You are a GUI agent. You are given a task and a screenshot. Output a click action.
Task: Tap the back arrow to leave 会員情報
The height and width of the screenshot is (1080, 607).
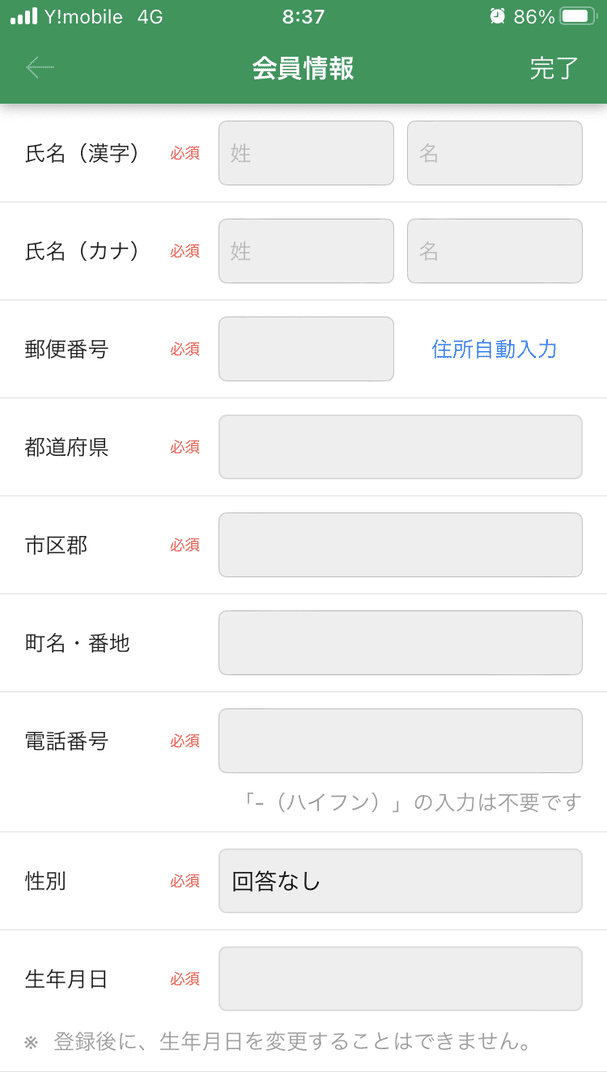[38, 69]
